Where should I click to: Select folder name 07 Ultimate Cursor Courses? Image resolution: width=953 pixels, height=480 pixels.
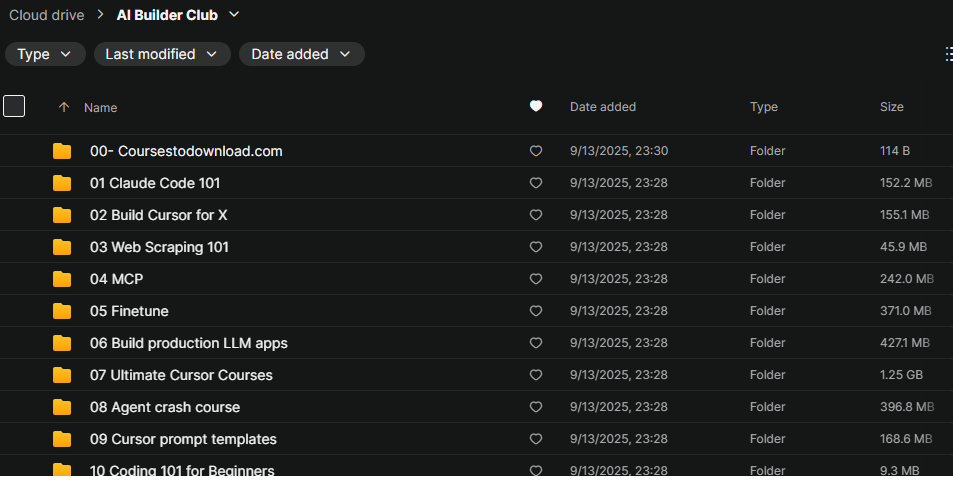coord(181,375)
